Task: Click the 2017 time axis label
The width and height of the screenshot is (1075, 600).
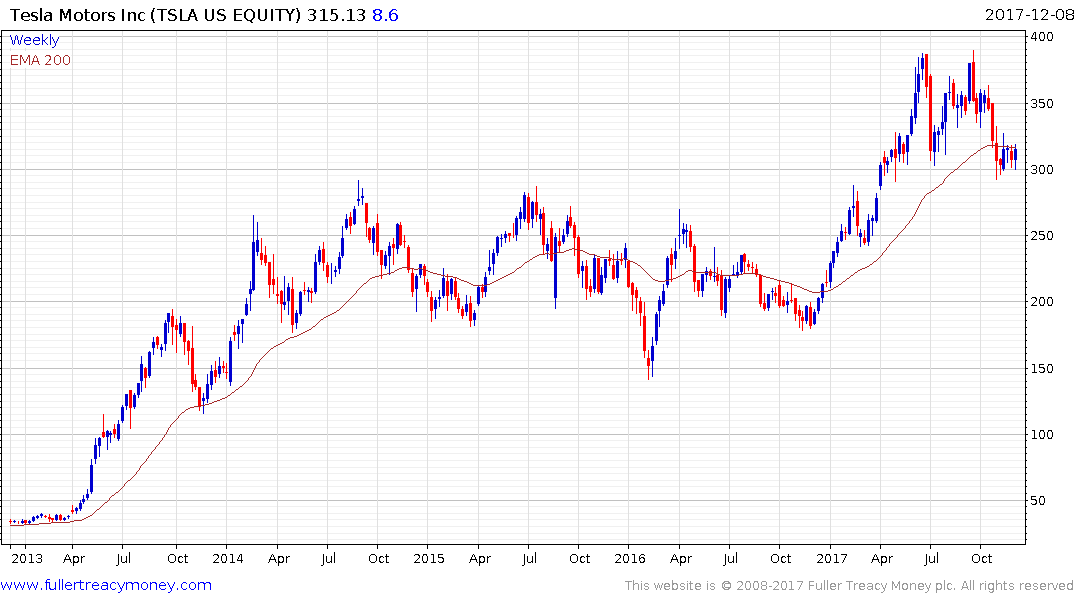Action: coord(832,558)
